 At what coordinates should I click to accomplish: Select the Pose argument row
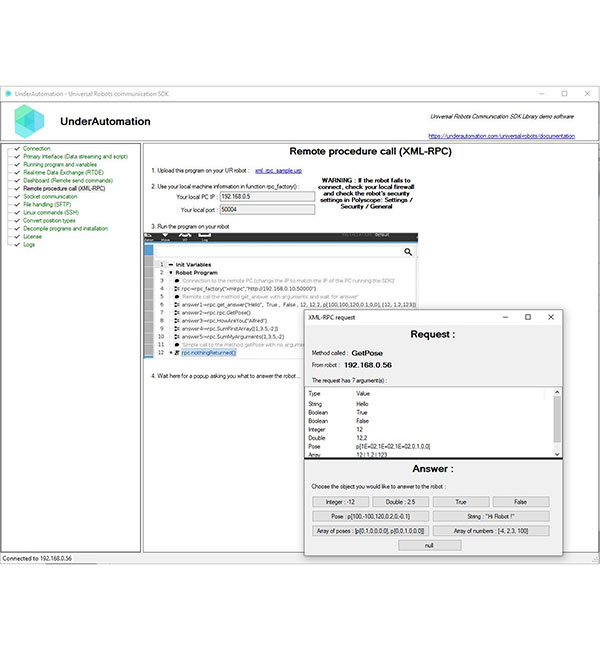[x=429, y=446]
